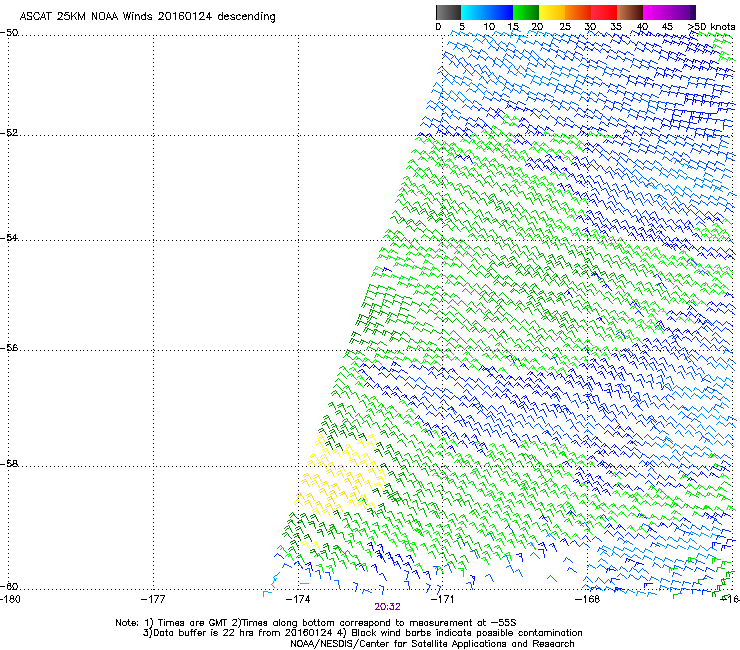This screenshot has width=740, height=650.
Task: Click the -180 longitude axis label
Action: (x=10, y=599)
